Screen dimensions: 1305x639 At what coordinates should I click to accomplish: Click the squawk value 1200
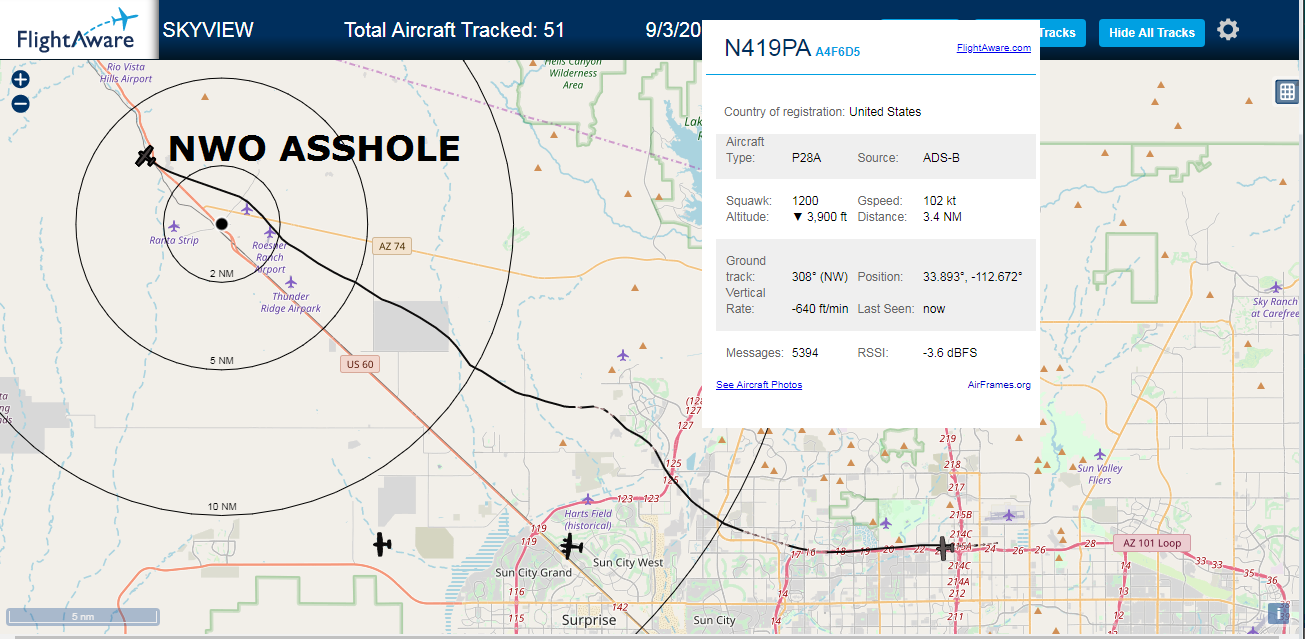click(x=805, y=201)
